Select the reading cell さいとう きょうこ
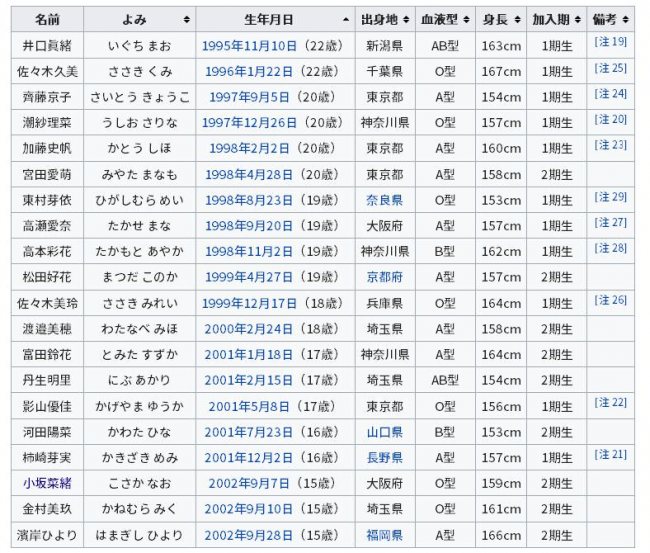Screen dimensions: 650x553 click(140, 97)
